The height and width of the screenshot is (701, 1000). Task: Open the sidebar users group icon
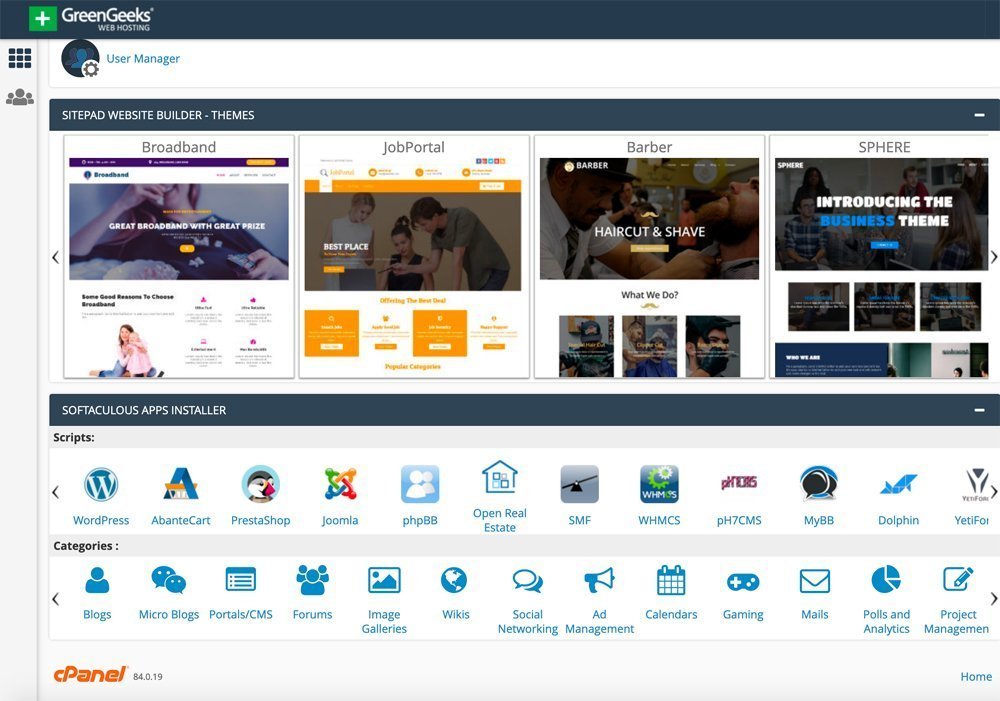20,97
